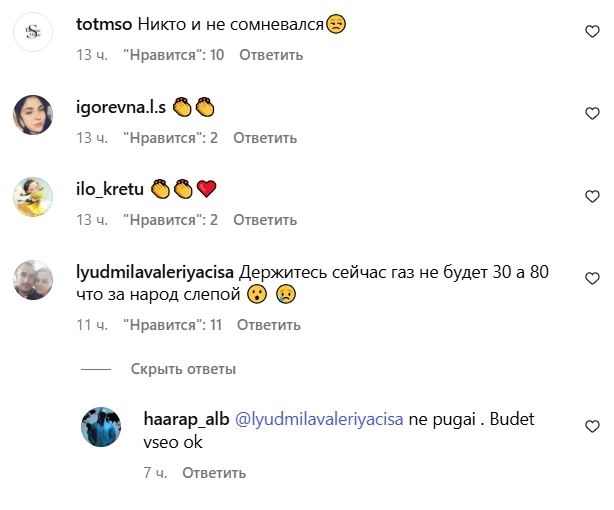Collapse replies with Скрыть ответы
This screenshot has width=614, height=510.
point(183,369)
